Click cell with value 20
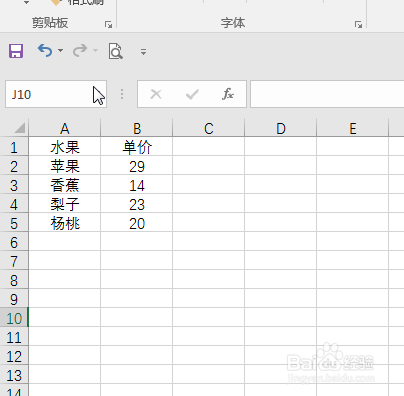Viewport: 404px width, 396px height. 137,223
